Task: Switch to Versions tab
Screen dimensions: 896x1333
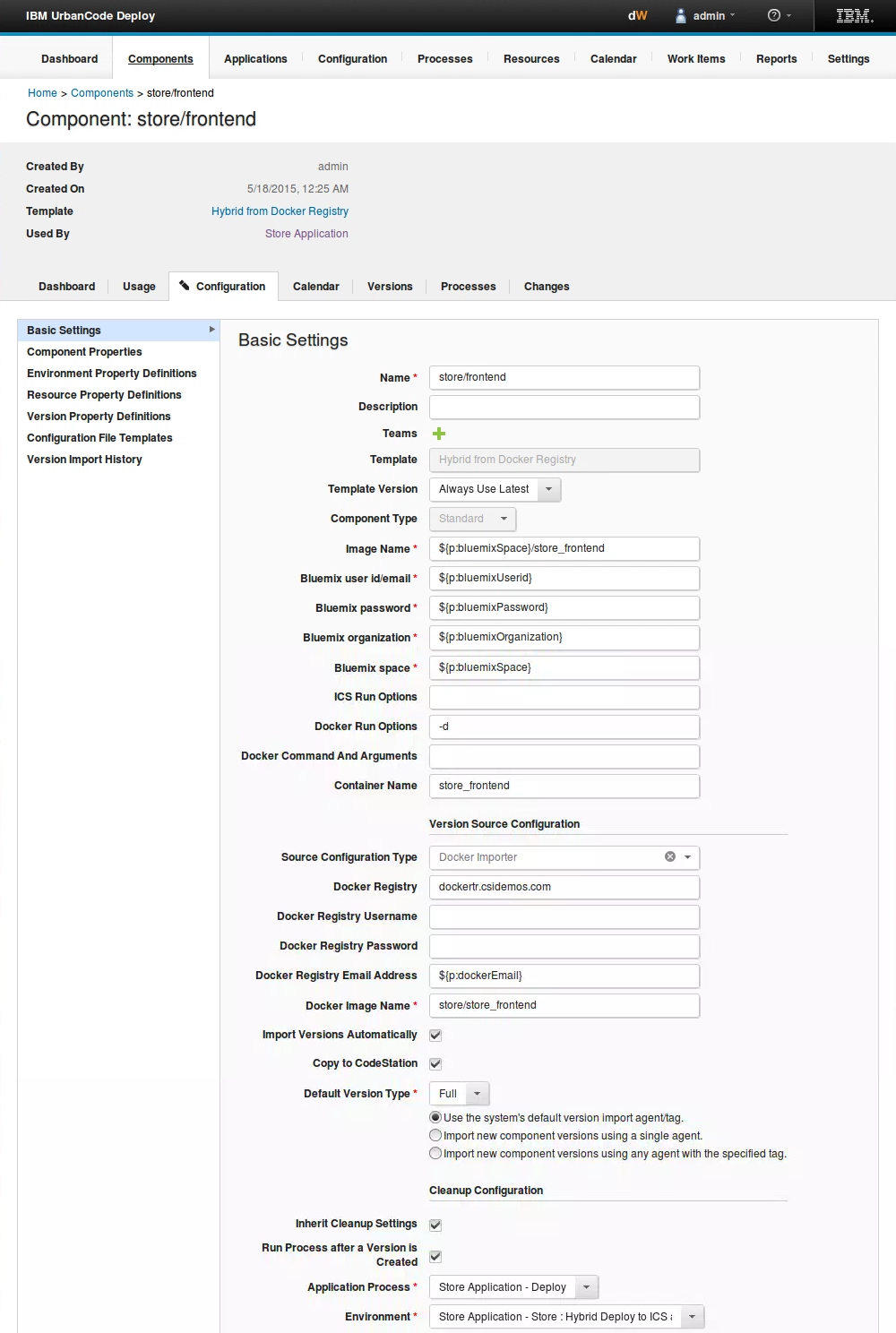Action: (x=390, y=287)
